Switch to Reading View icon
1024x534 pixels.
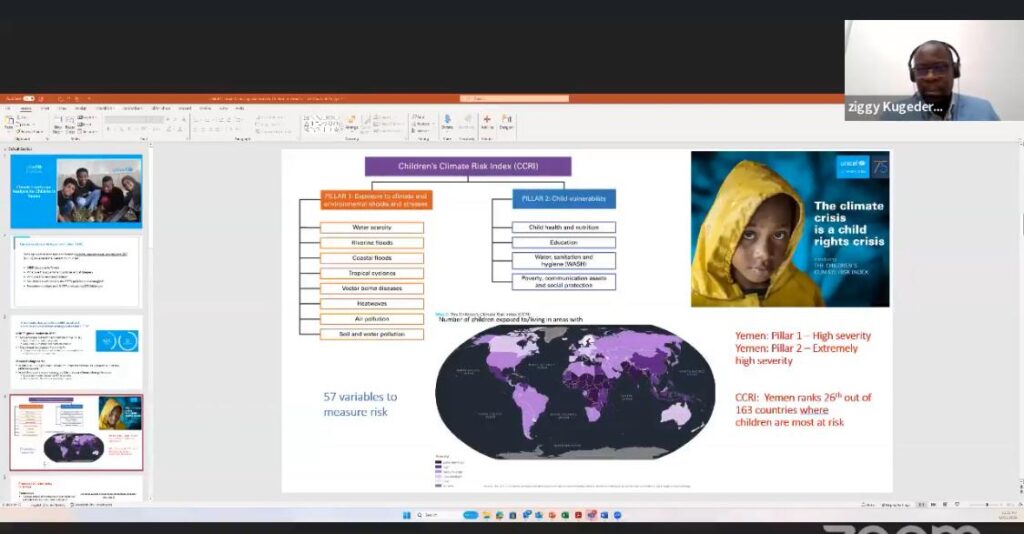click(x=945, y=505)
